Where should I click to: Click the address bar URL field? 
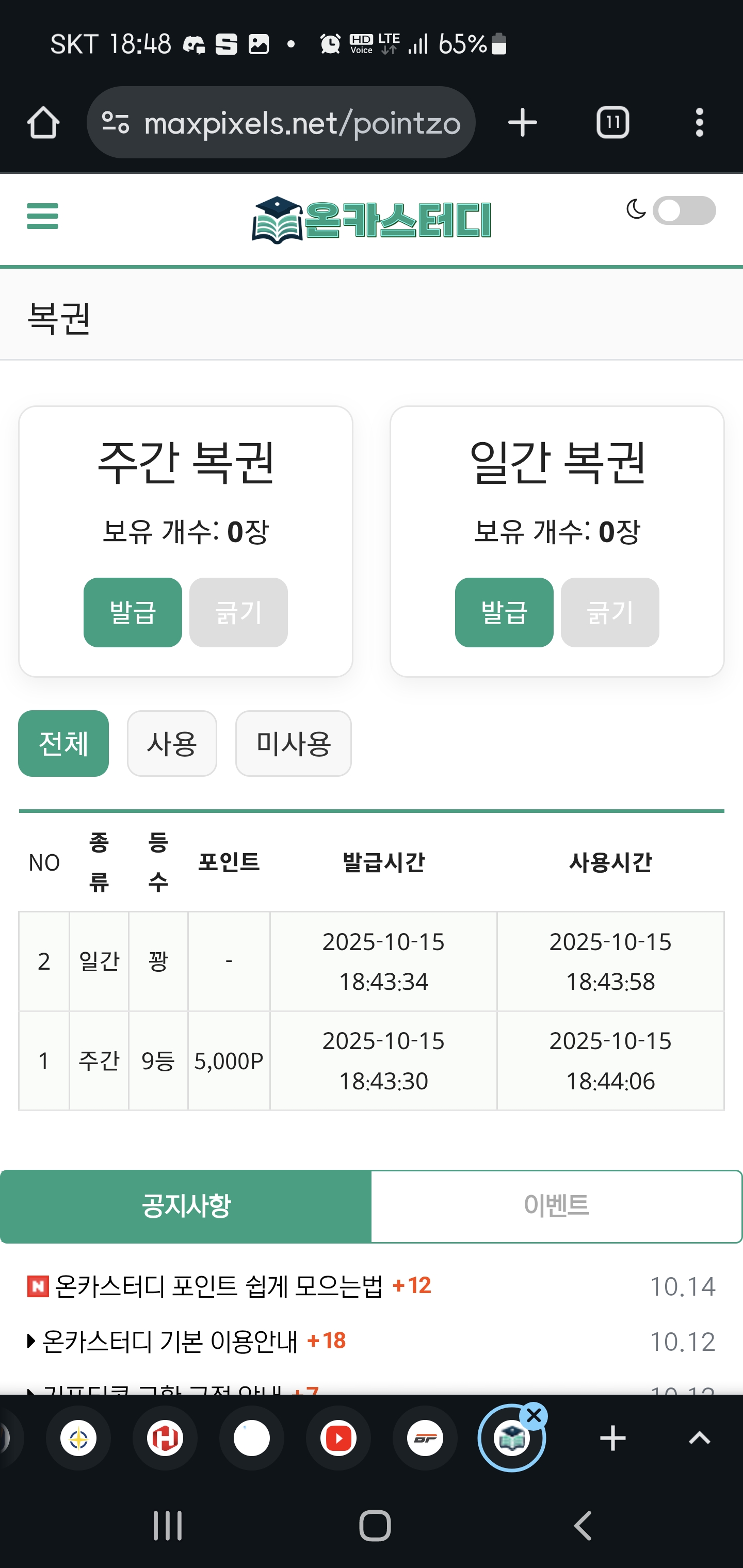301,123
